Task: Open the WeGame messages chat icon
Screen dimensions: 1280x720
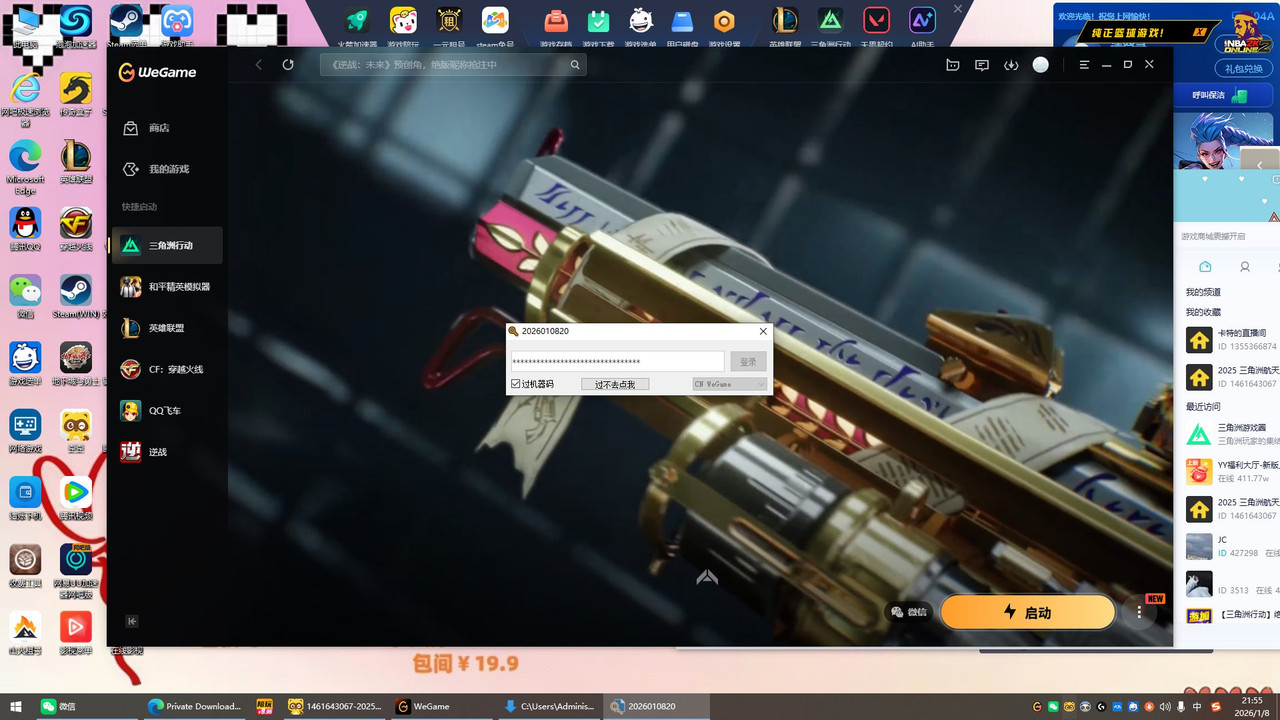Action: (x=982, y=64)
